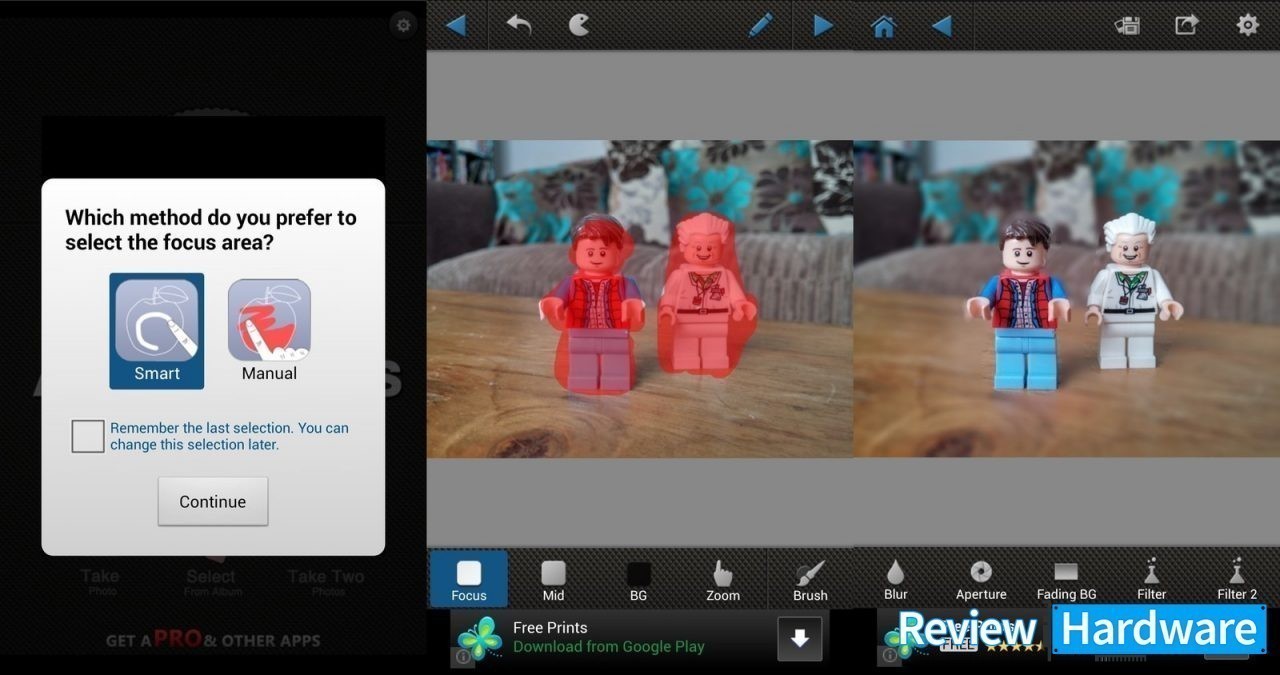Open the GET A PRO & OTHER APPS link

click(213, 640)
